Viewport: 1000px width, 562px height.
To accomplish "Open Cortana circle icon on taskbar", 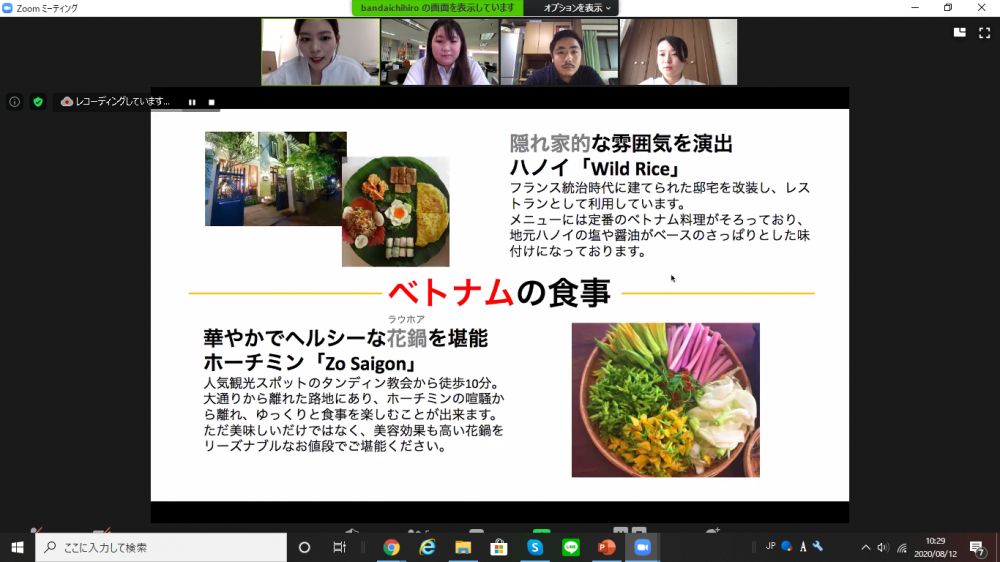I will (x=304, y=547).
